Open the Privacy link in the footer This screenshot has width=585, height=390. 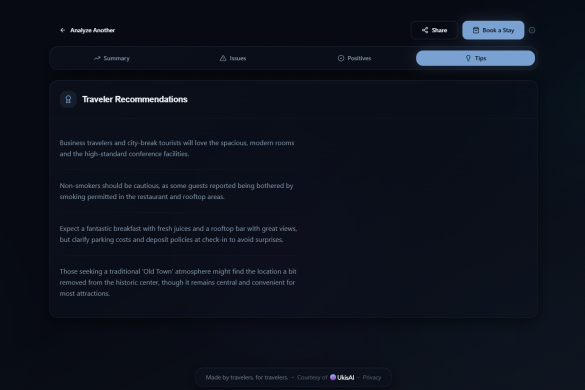372,377
